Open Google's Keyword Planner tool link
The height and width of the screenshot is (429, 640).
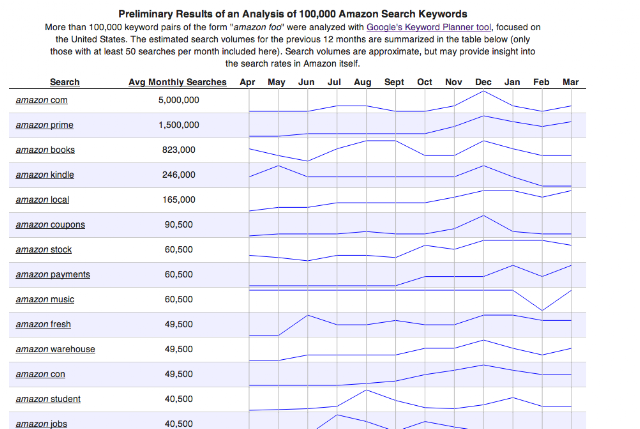429,27
